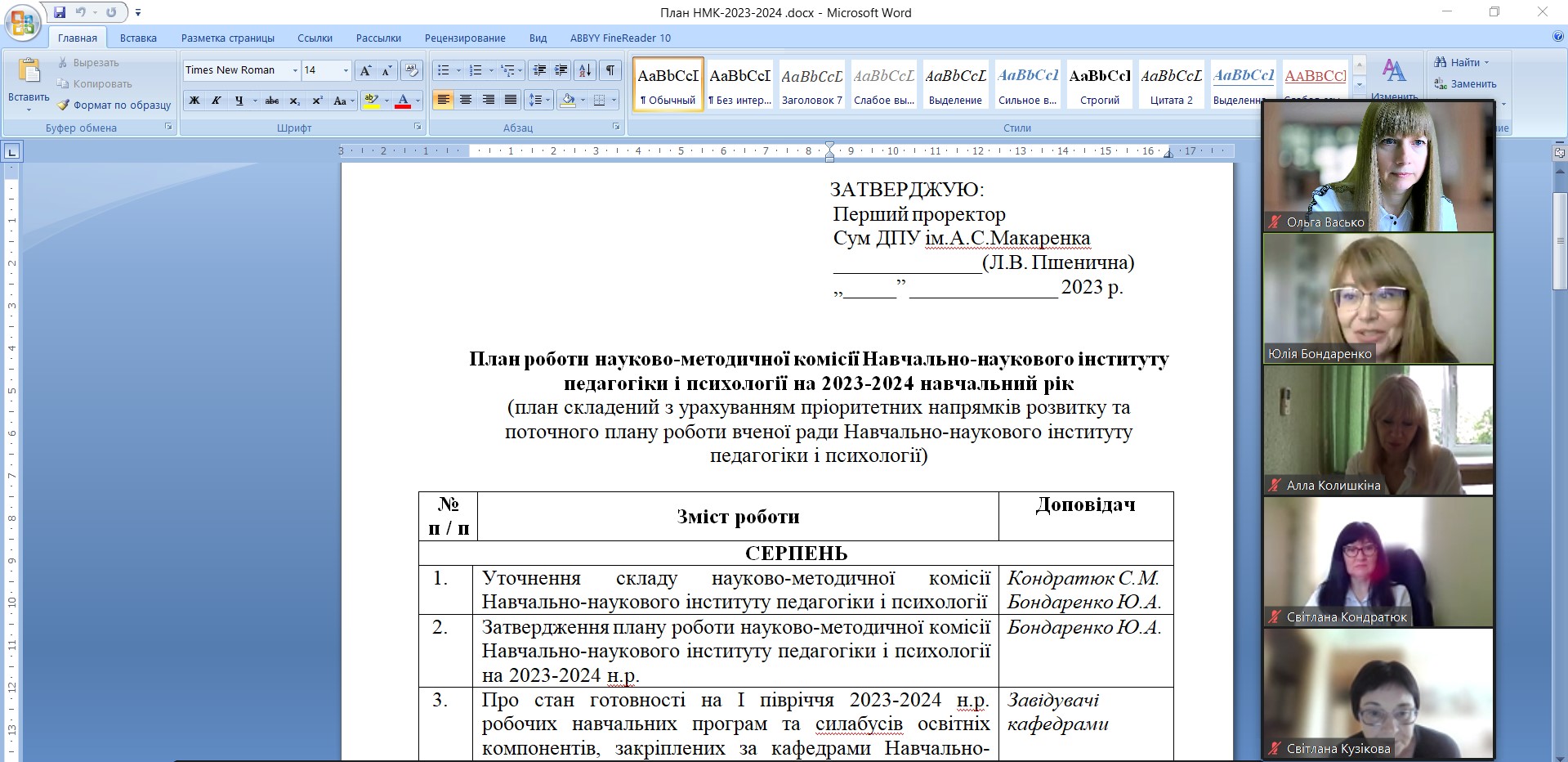This screenshot has height=762, width=1568.
Task: Click Формат по образцу format painter
Action: click(x=114, y=105)
